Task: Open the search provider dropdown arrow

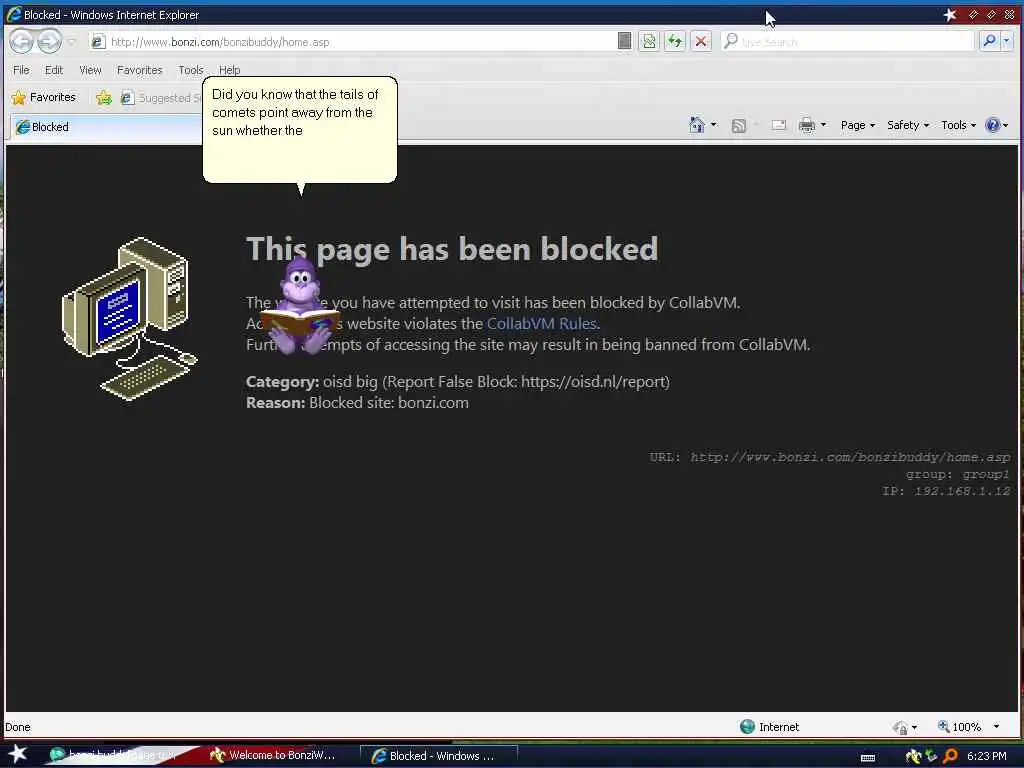Action: coord(1006,41)
